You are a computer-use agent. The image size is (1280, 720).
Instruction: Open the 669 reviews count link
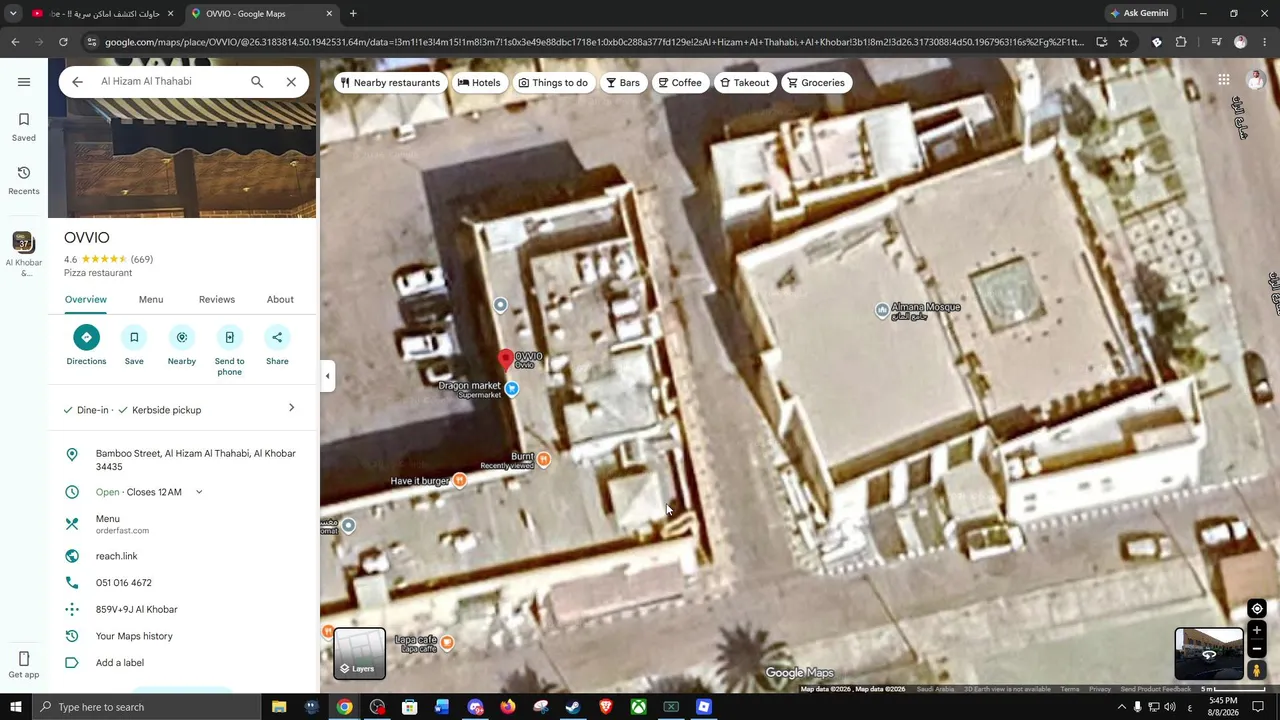pyautogui.click(x=142, y=260)
